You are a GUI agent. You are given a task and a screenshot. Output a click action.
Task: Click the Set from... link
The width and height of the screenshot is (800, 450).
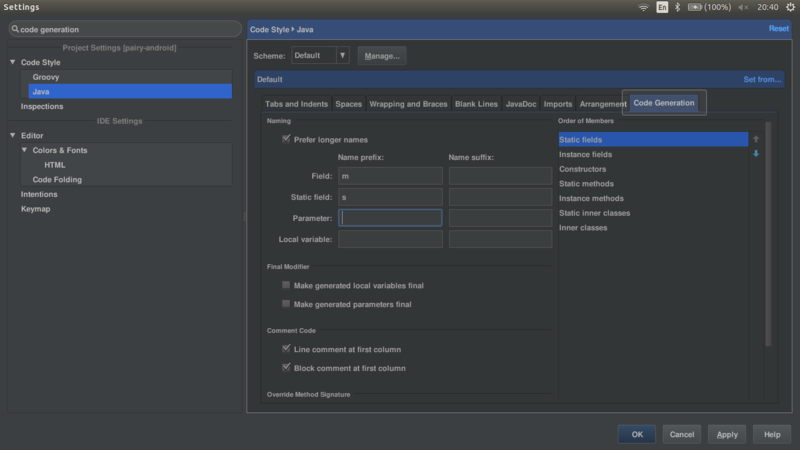click(762, 79)
